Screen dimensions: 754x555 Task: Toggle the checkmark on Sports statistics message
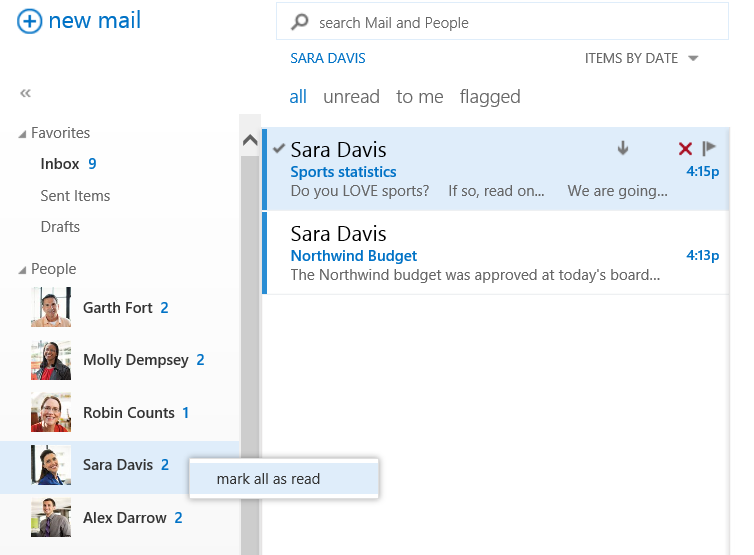click(278, 148)
